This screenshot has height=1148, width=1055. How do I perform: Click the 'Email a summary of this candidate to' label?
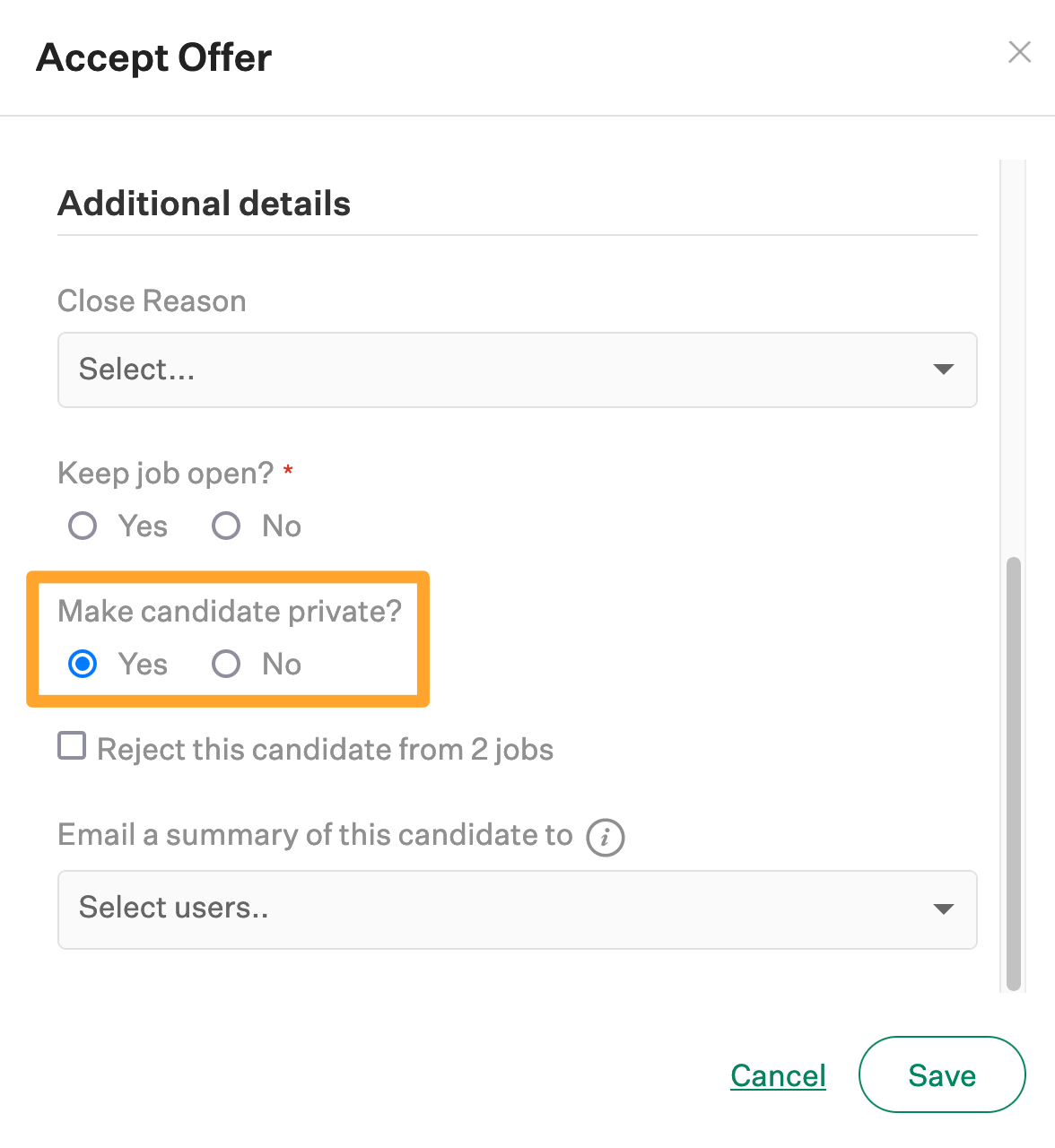click(315, 835)
